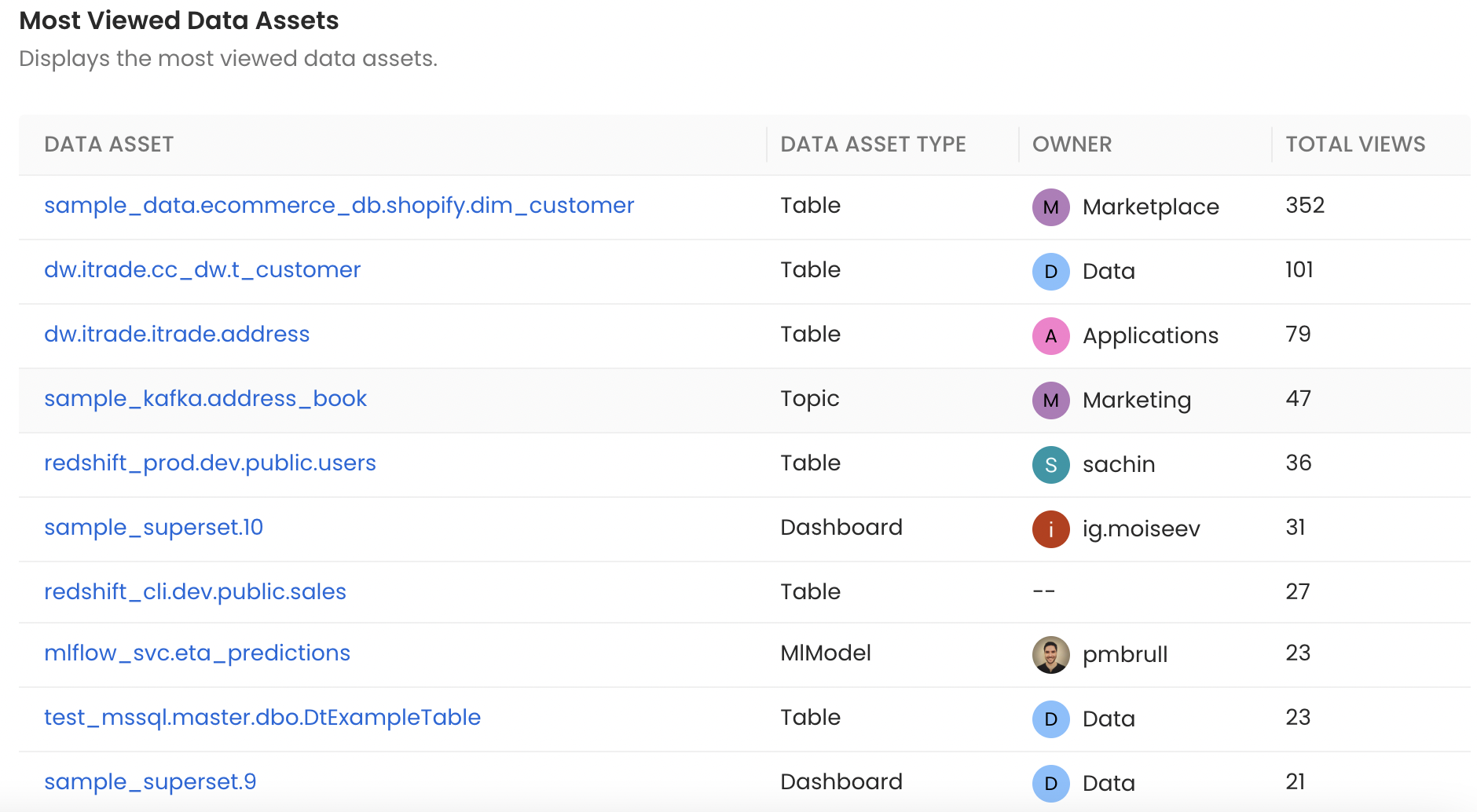Click the Marketplace owner avatar icon
1477x812 pixels.
(x=1050, y=207)
